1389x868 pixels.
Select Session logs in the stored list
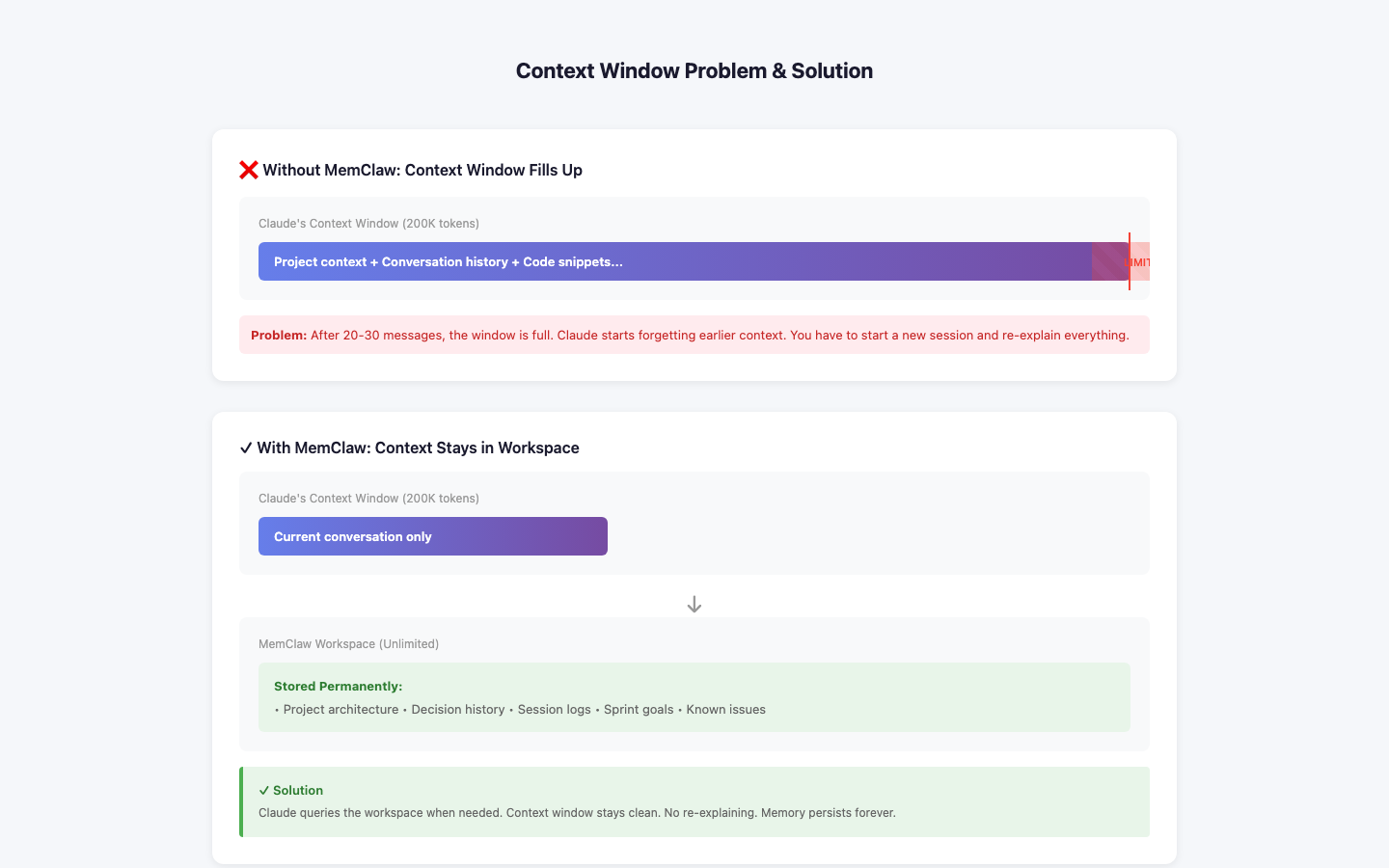554,710
